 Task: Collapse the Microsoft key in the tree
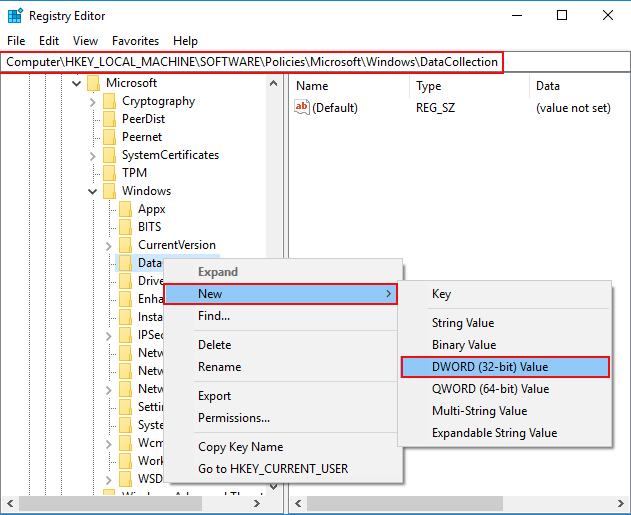(x=76, y=84)
